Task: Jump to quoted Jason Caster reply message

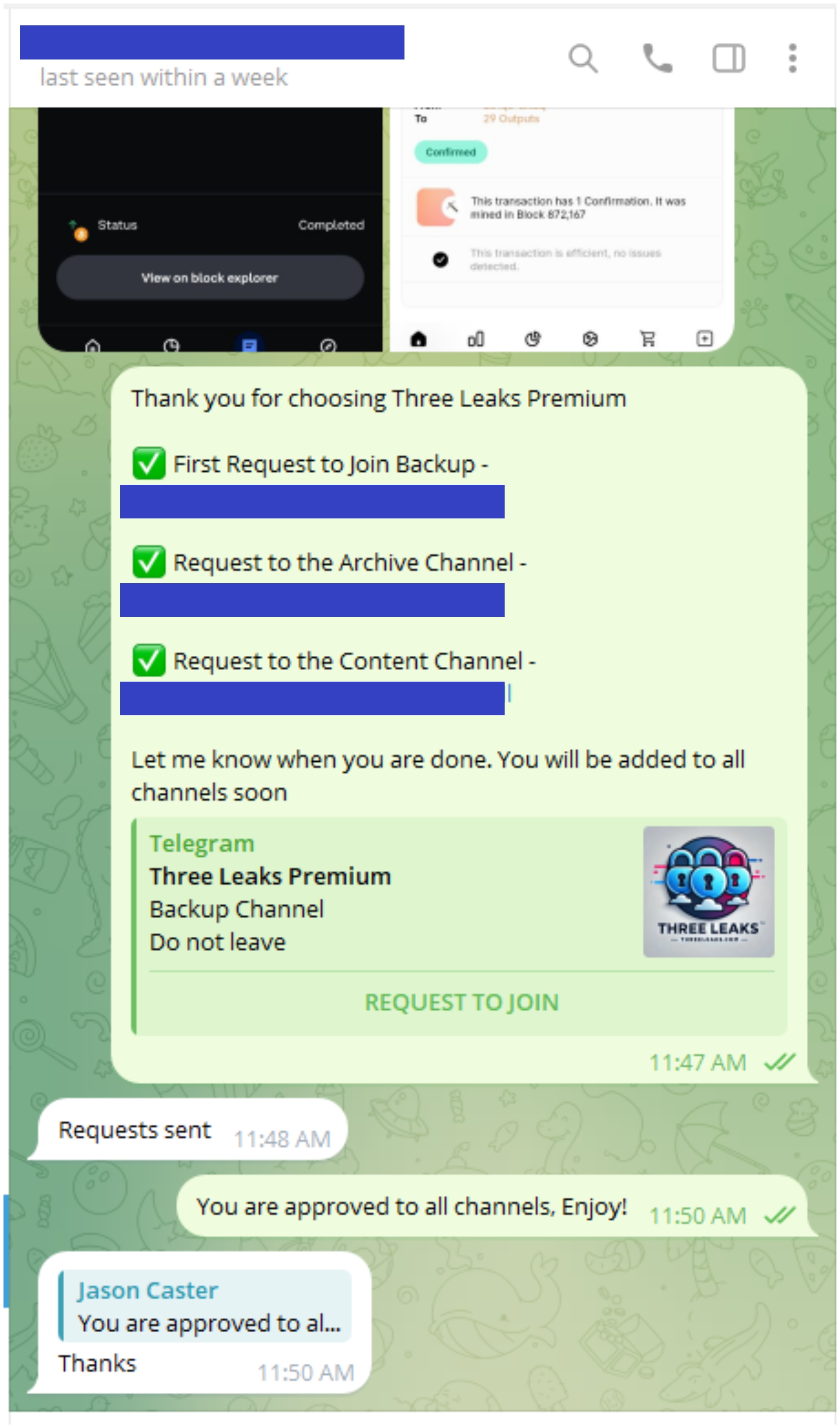Action: pyautogui.click(x=205, y=1306)
